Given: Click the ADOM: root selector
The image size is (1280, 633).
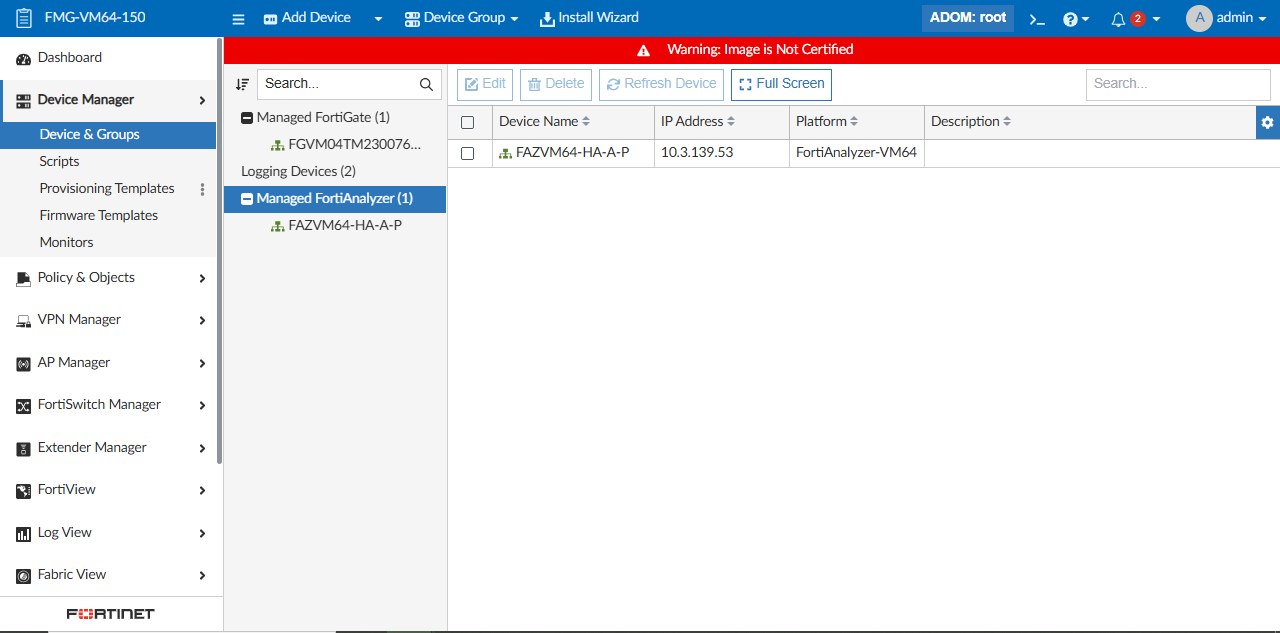Looking at the screenshot, I should (x=967, y=17).
